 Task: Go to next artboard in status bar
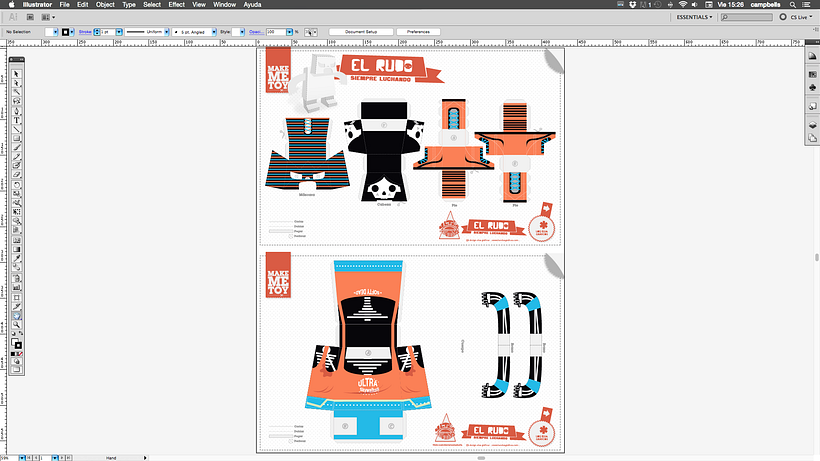click(62, 458)
